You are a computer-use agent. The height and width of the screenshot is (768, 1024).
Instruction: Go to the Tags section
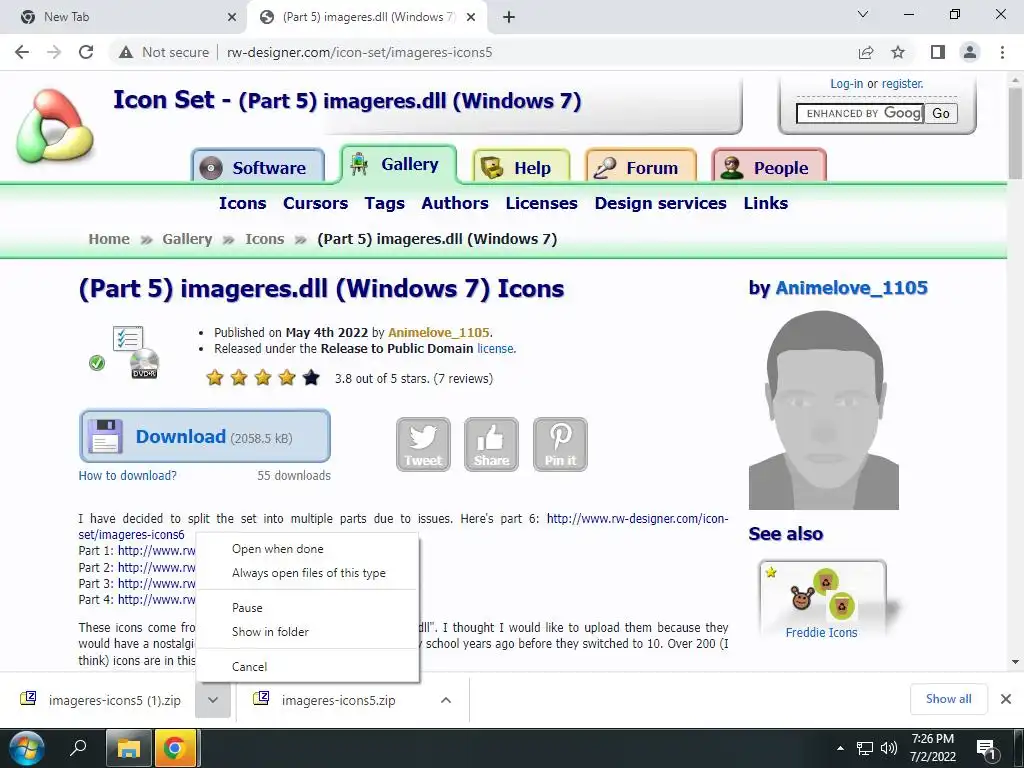tap(385, 203)
